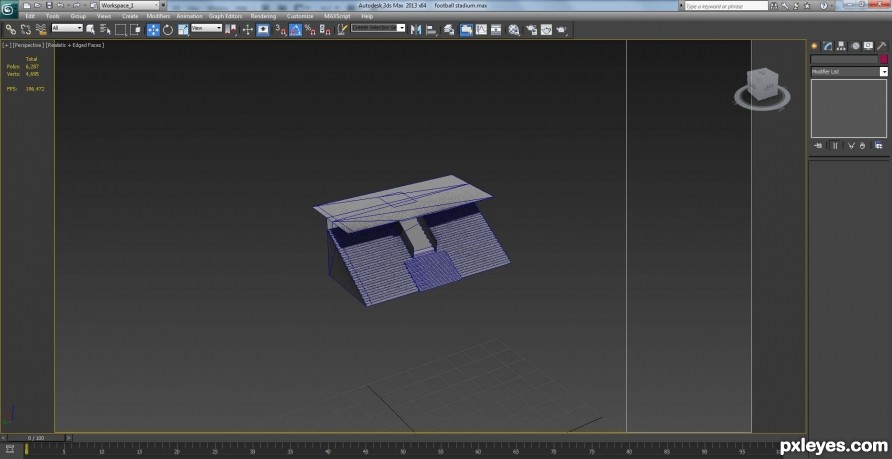Toggle Window/Crossing selection mode

135,30
